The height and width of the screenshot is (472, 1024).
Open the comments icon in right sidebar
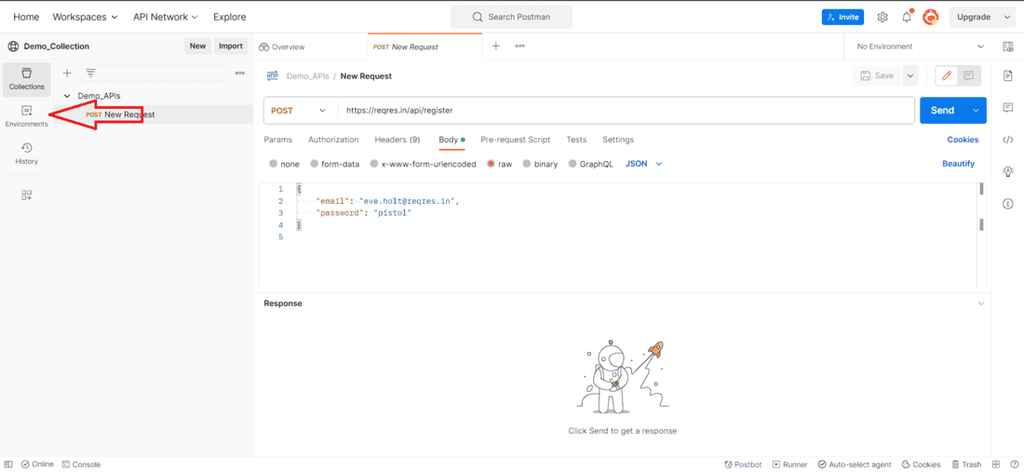(1008, 108)
